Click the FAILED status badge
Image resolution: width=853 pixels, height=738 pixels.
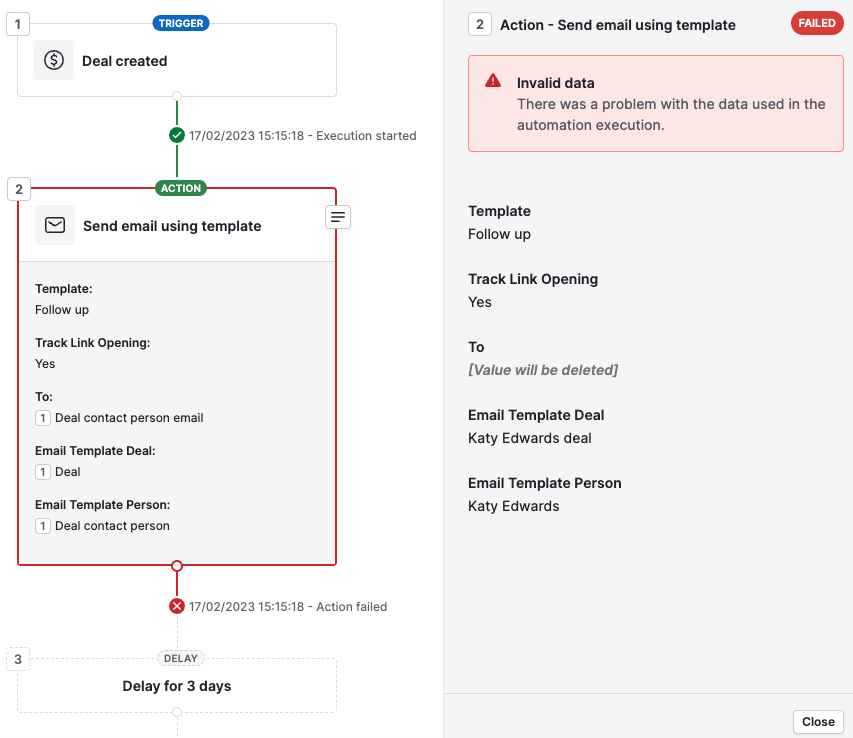click(x=816, y=22)
